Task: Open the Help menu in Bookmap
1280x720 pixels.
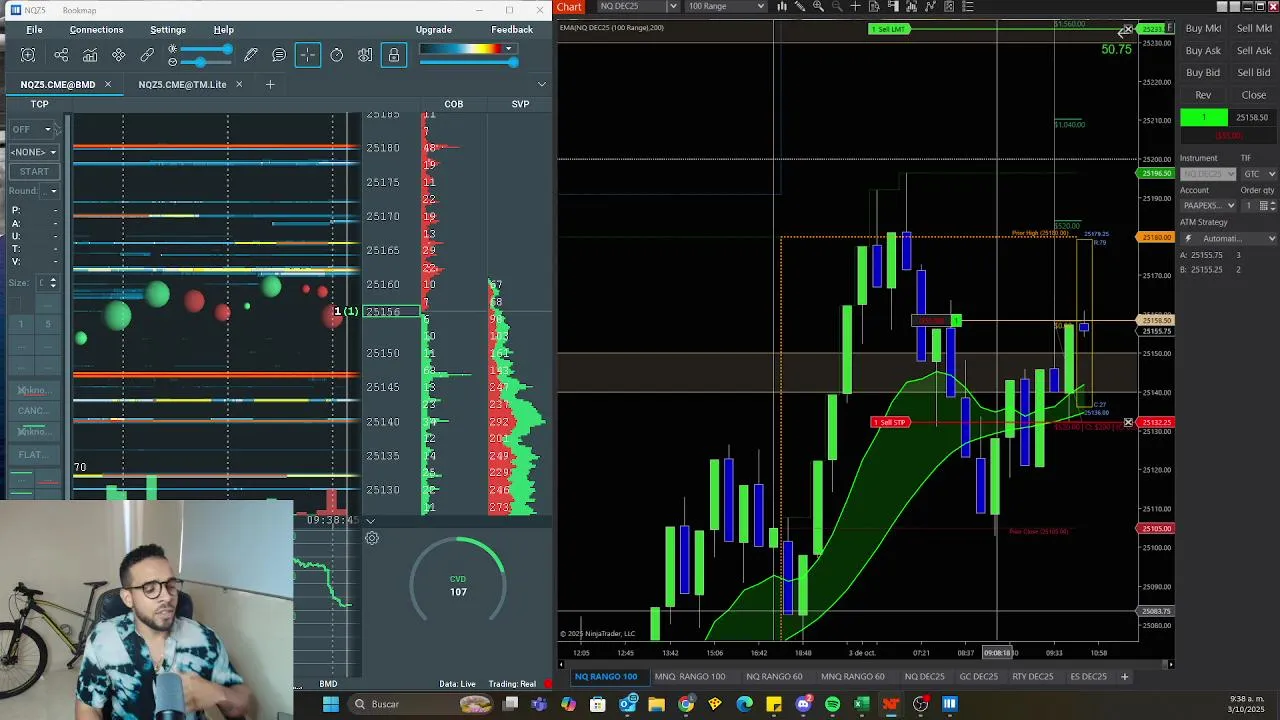Action: [224, 30]
